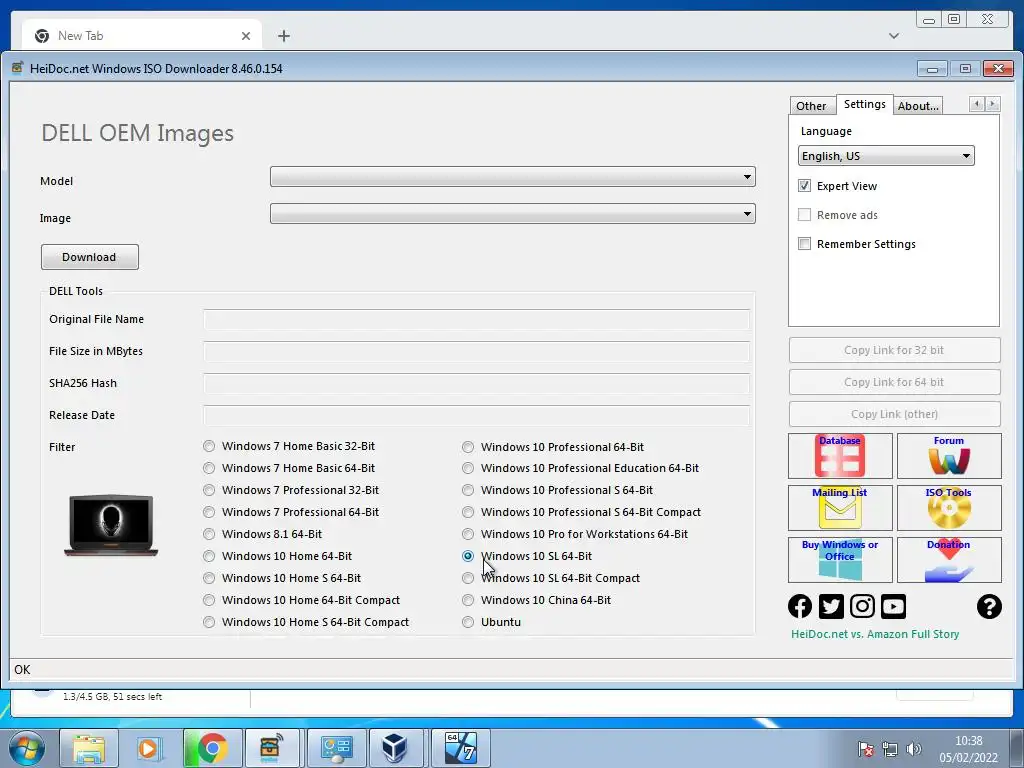Select Windows 10 Home 64-Bit filter

coord(209,556)
